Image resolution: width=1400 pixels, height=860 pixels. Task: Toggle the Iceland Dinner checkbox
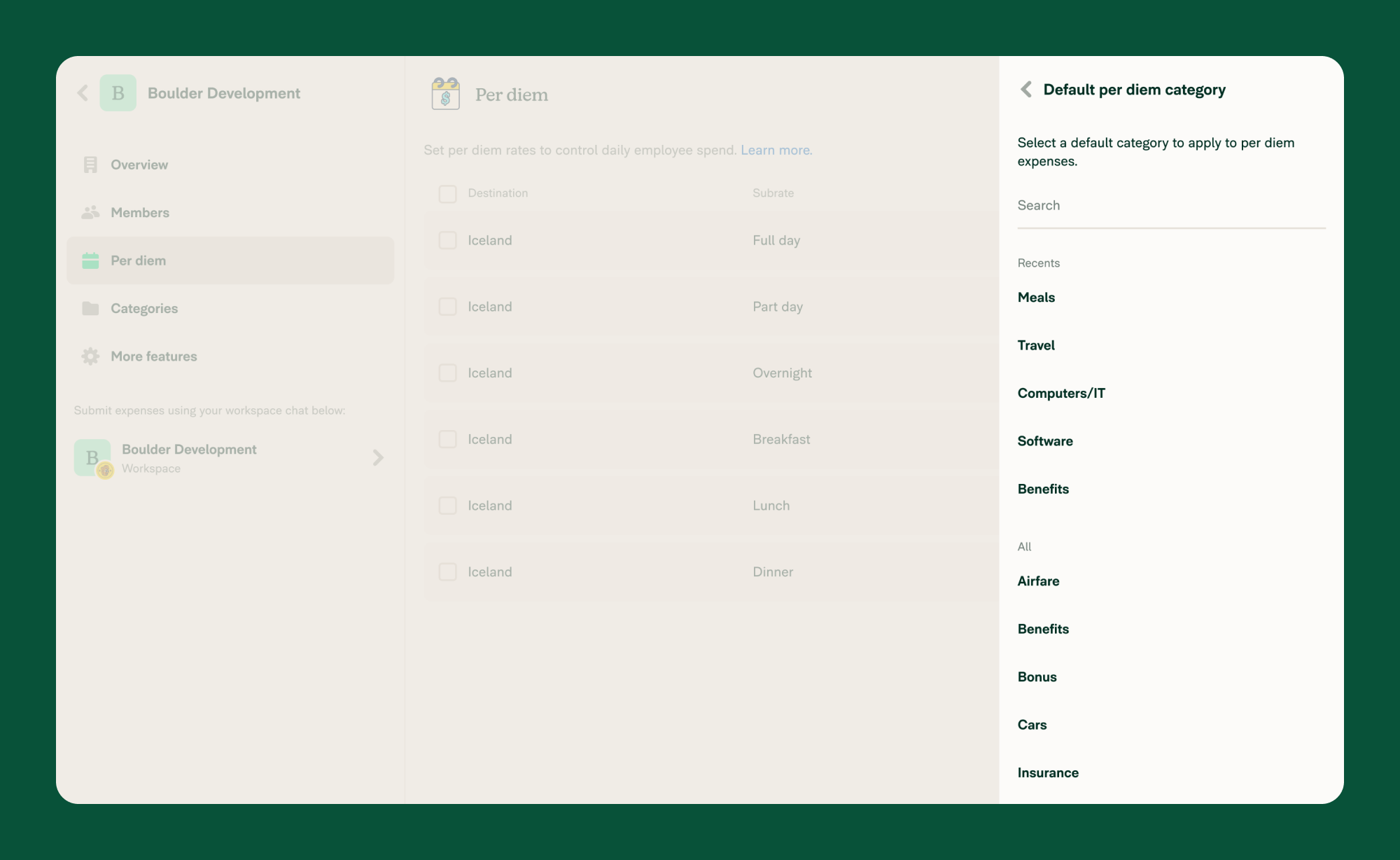[447, 571]
